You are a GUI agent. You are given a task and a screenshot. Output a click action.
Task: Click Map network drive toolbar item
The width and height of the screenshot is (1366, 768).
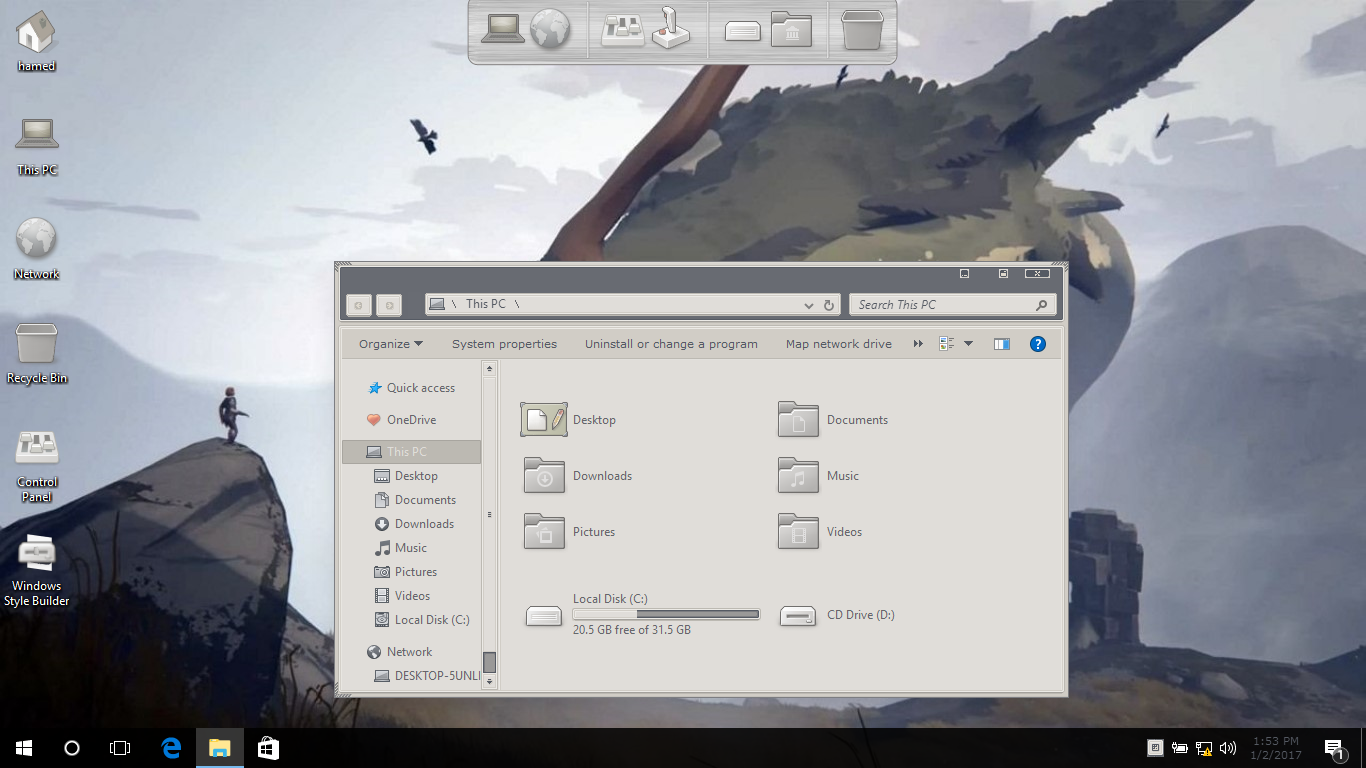point(838,344)
